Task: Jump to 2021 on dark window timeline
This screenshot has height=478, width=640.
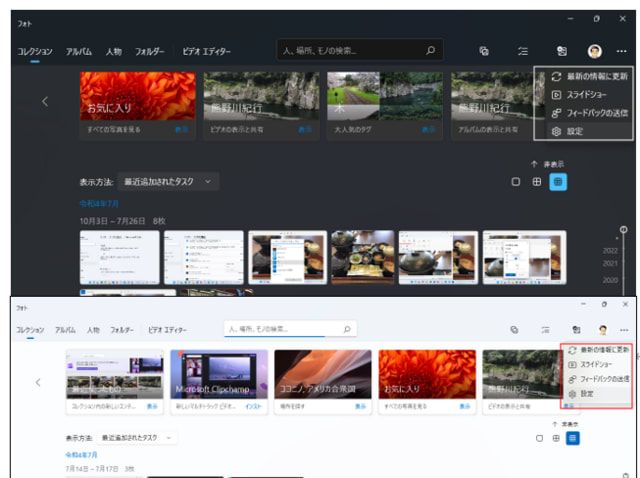Action: click(x=610, y=263)
